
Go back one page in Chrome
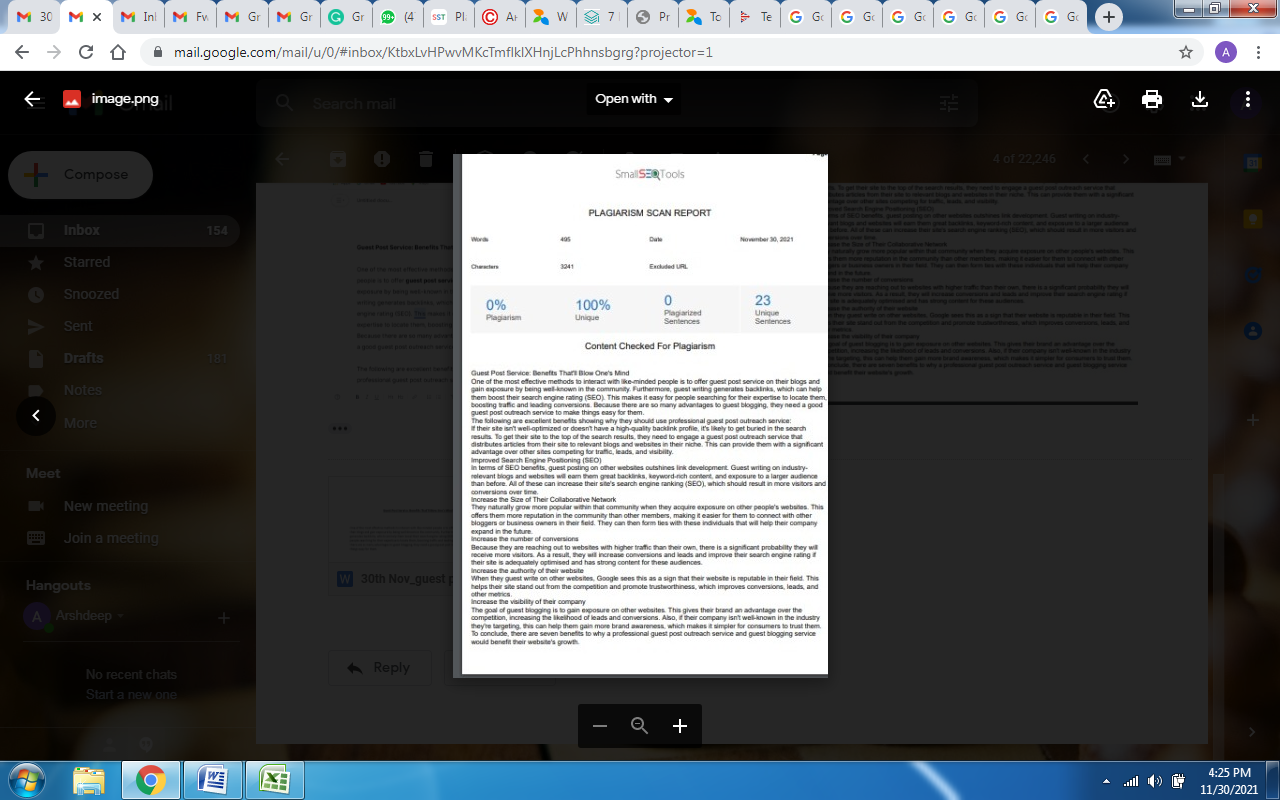tap(24, 52)
